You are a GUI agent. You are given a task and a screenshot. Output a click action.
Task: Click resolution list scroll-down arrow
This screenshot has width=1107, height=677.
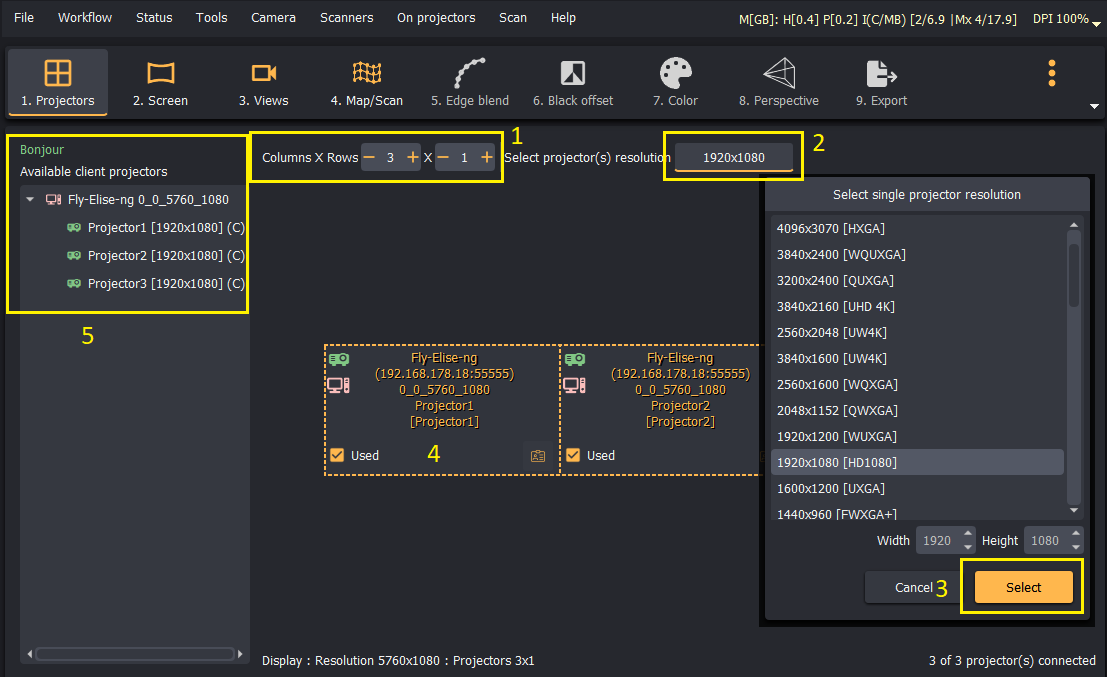click(1074, 510)
